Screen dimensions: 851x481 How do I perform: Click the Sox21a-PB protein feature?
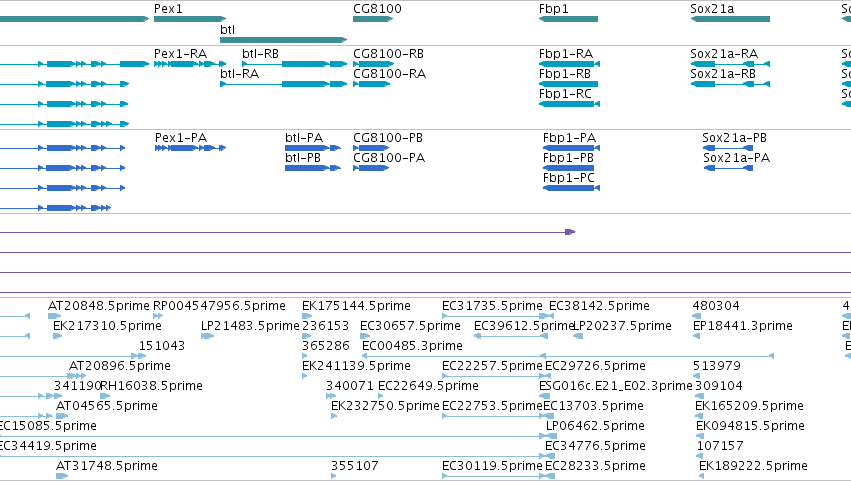pos(728,148)
